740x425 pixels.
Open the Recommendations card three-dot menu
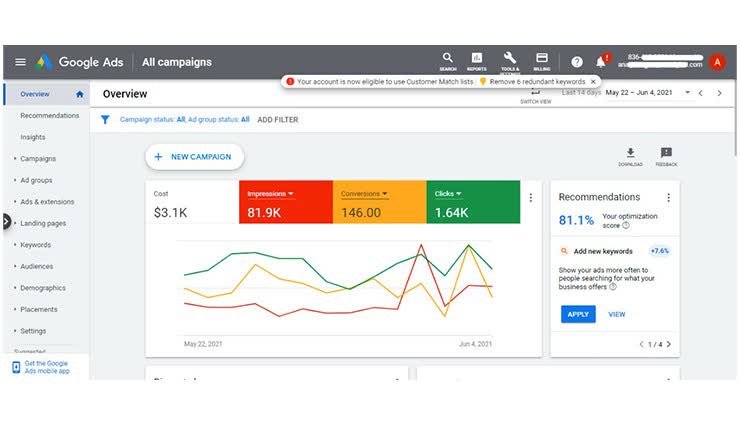[668, 198]
